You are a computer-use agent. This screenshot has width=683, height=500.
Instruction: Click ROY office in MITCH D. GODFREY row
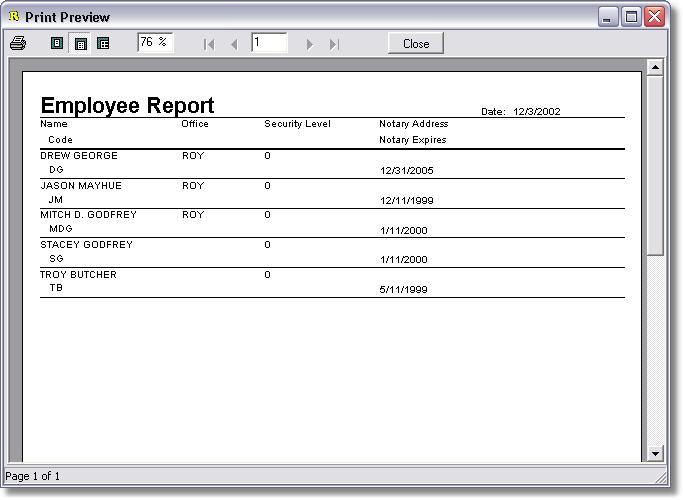tap(193, 215)
